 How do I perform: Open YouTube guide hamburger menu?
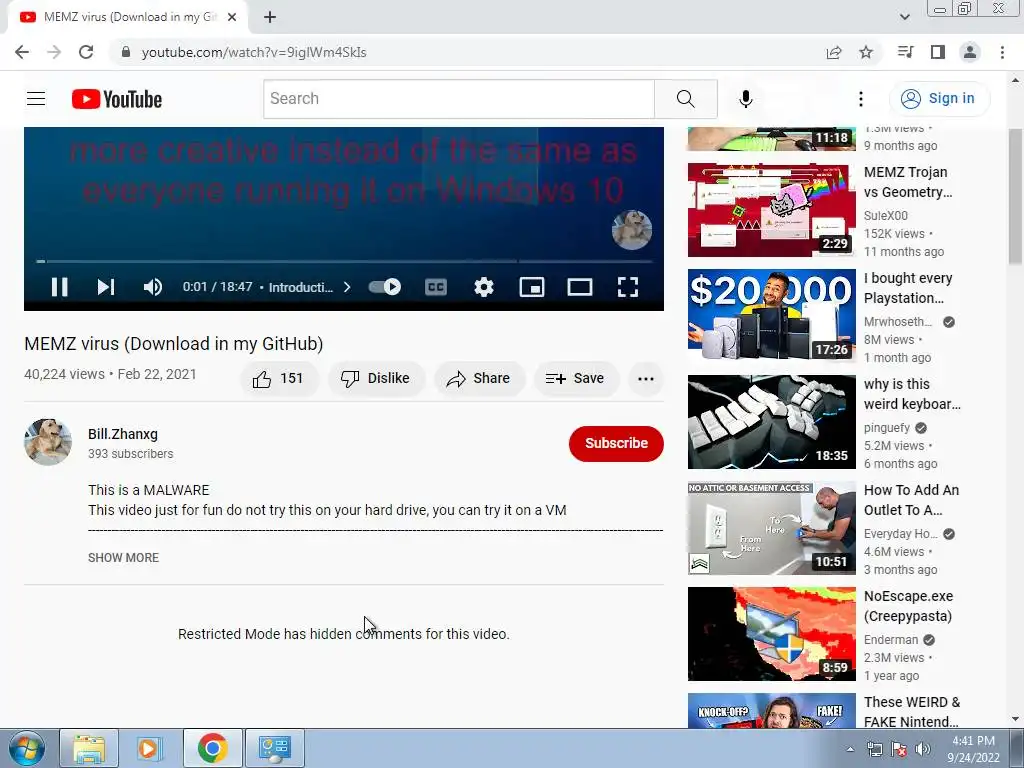pos(36,99)
